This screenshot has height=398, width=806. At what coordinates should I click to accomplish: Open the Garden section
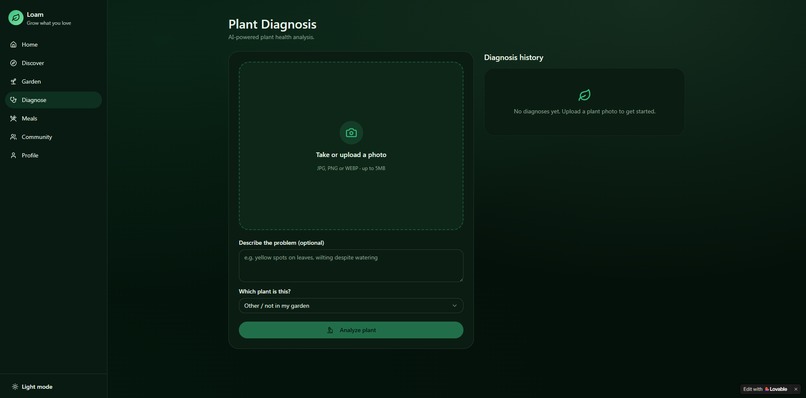[53, 82]
